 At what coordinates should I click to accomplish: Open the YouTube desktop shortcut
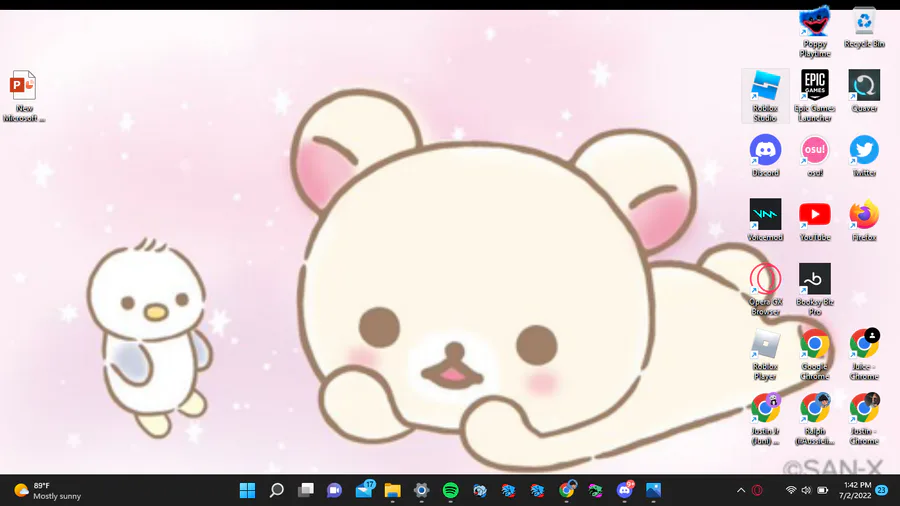pyautogui.click(x=814, y=220)
